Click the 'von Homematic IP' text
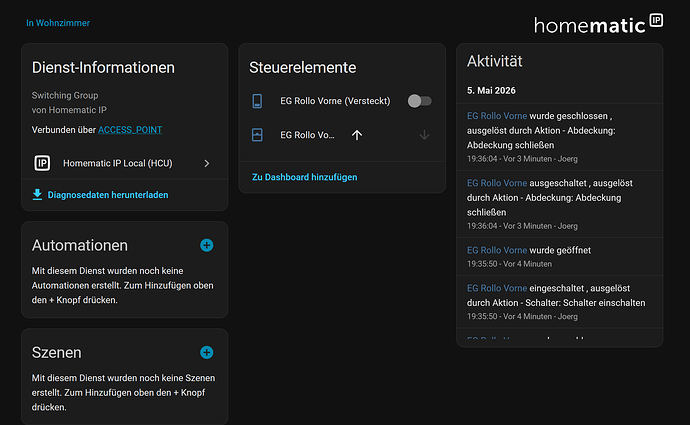 coord(69,110)
